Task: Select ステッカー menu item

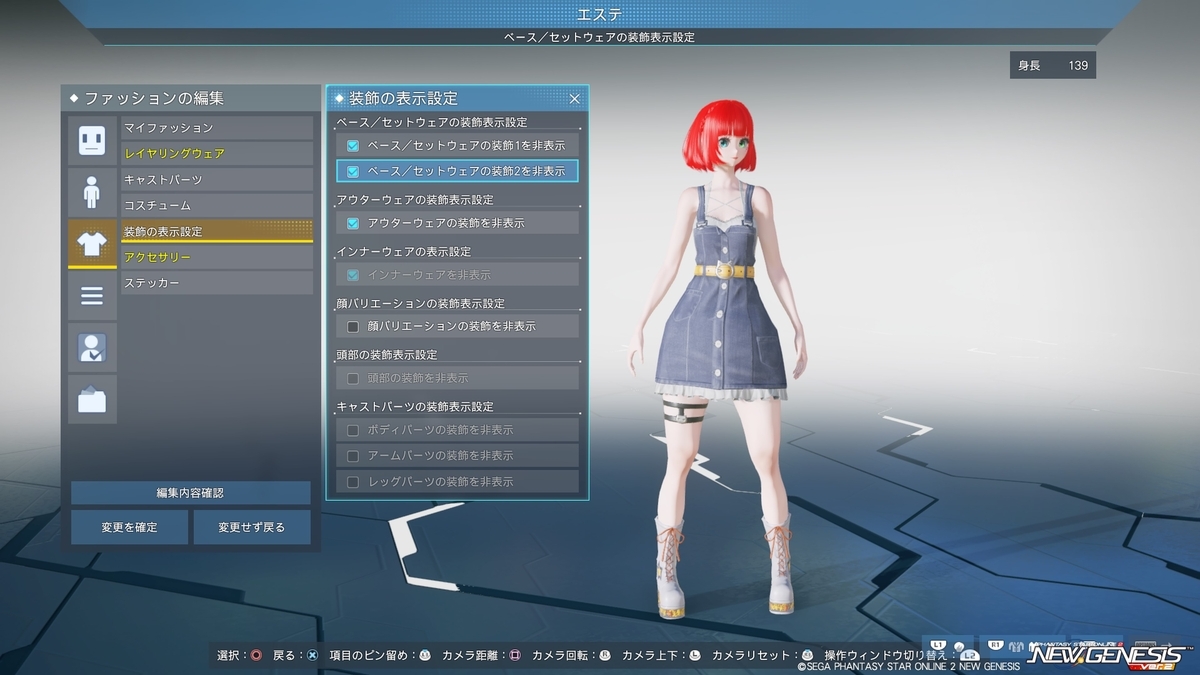Action: (217, 284)
